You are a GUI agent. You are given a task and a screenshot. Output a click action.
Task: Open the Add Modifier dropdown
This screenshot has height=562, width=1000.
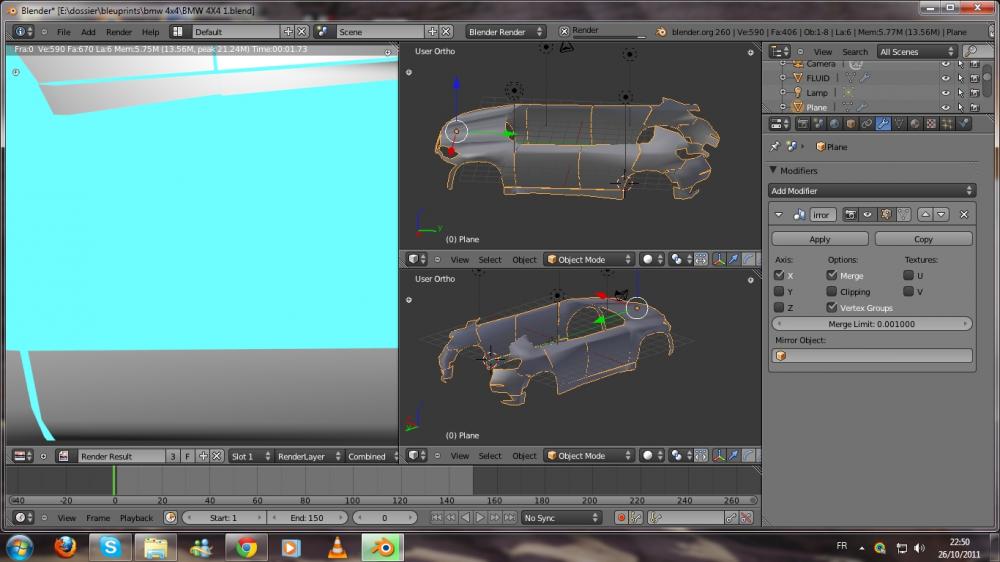[871, 191]
